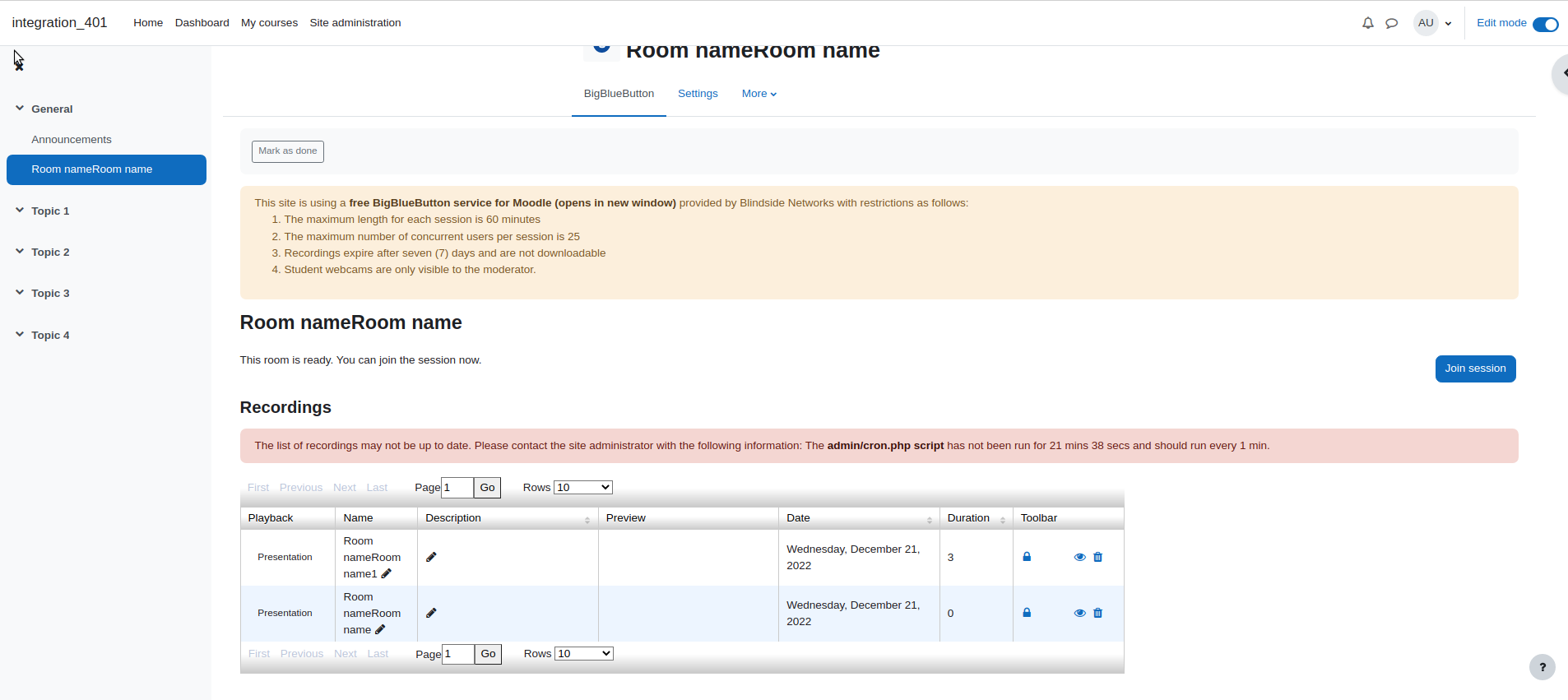Screen dimensions: 1568x700
Task: Sort recordings by the Date column arrows
Action: (x=930, y=519)
